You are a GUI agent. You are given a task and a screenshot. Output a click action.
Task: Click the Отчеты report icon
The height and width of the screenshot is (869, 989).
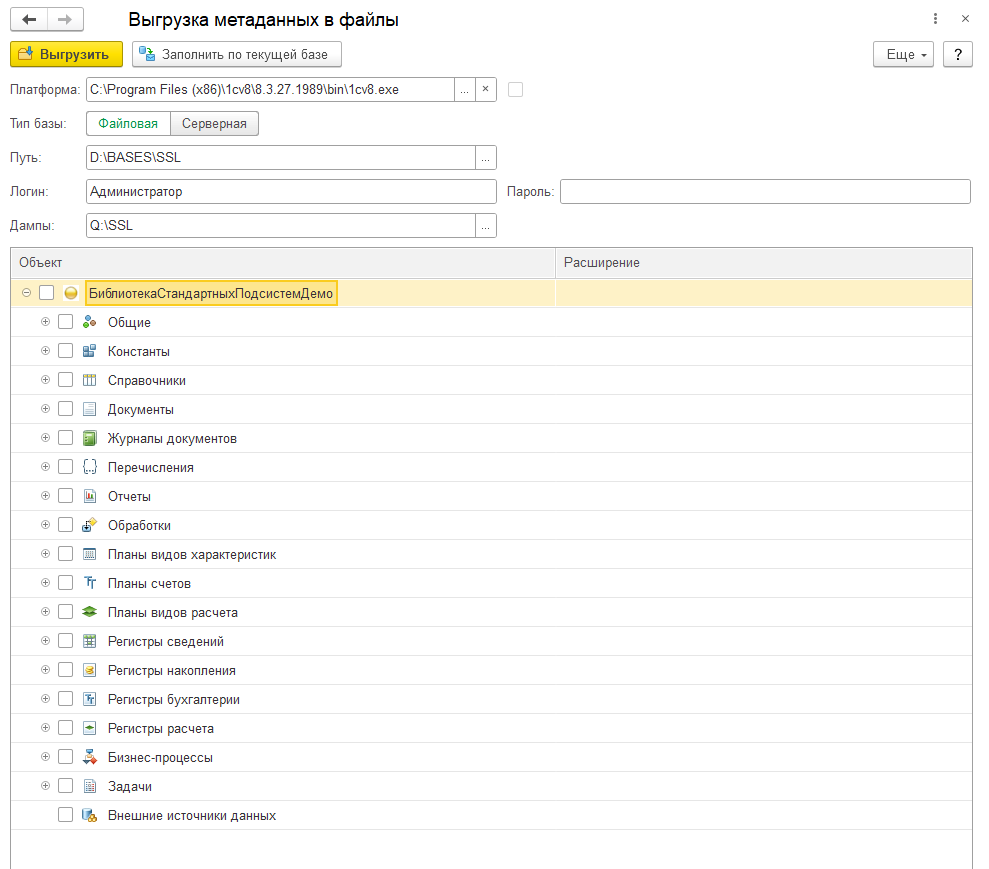click(x=89, y=496)
